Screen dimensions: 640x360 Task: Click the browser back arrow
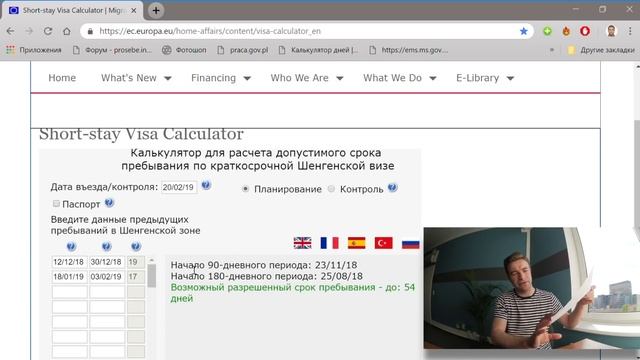[x=11, y=31]
